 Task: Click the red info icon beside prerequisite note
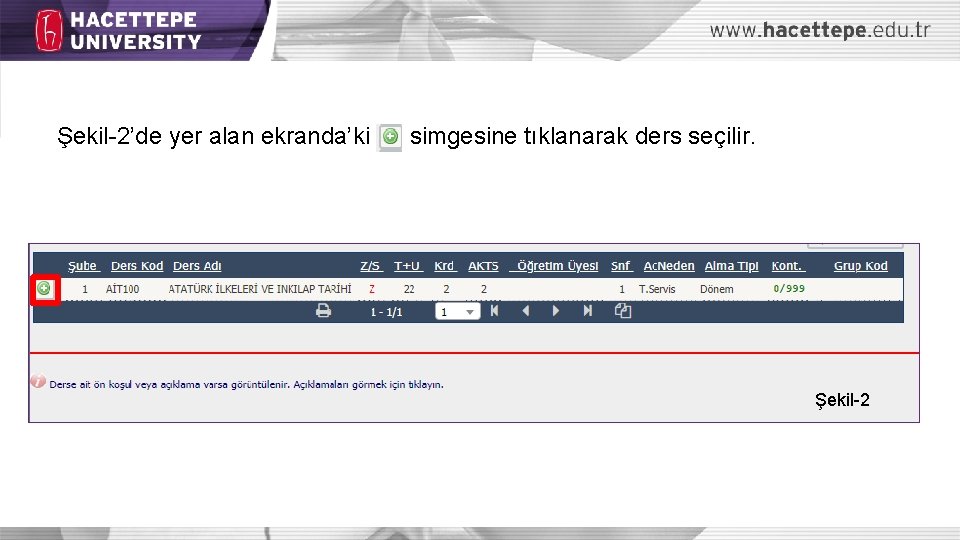pyautogui.click(x=38, y=381)
